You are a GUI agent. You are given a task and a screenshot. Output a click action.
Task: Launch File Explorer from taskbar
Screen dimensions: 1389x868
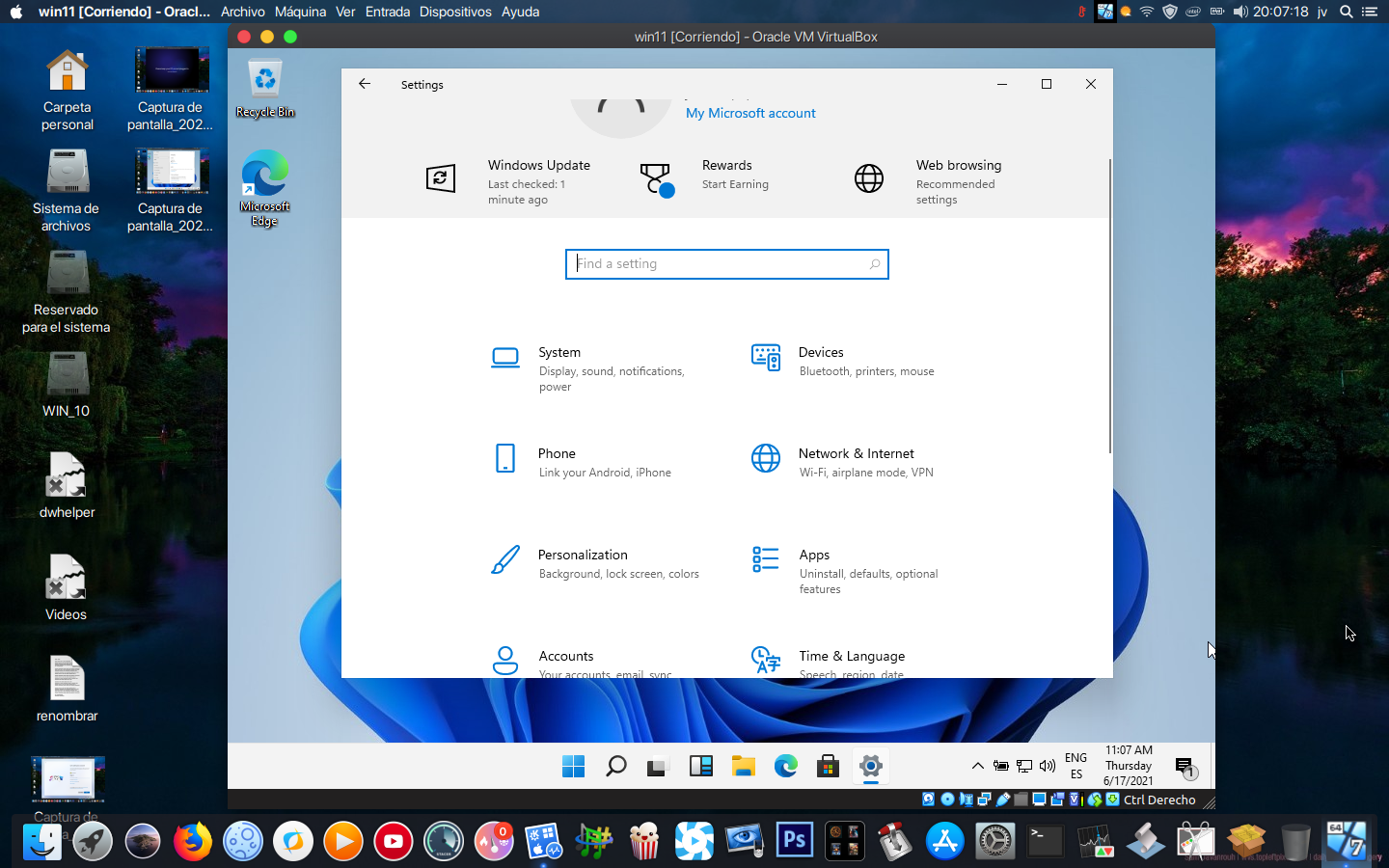point(743,766)
